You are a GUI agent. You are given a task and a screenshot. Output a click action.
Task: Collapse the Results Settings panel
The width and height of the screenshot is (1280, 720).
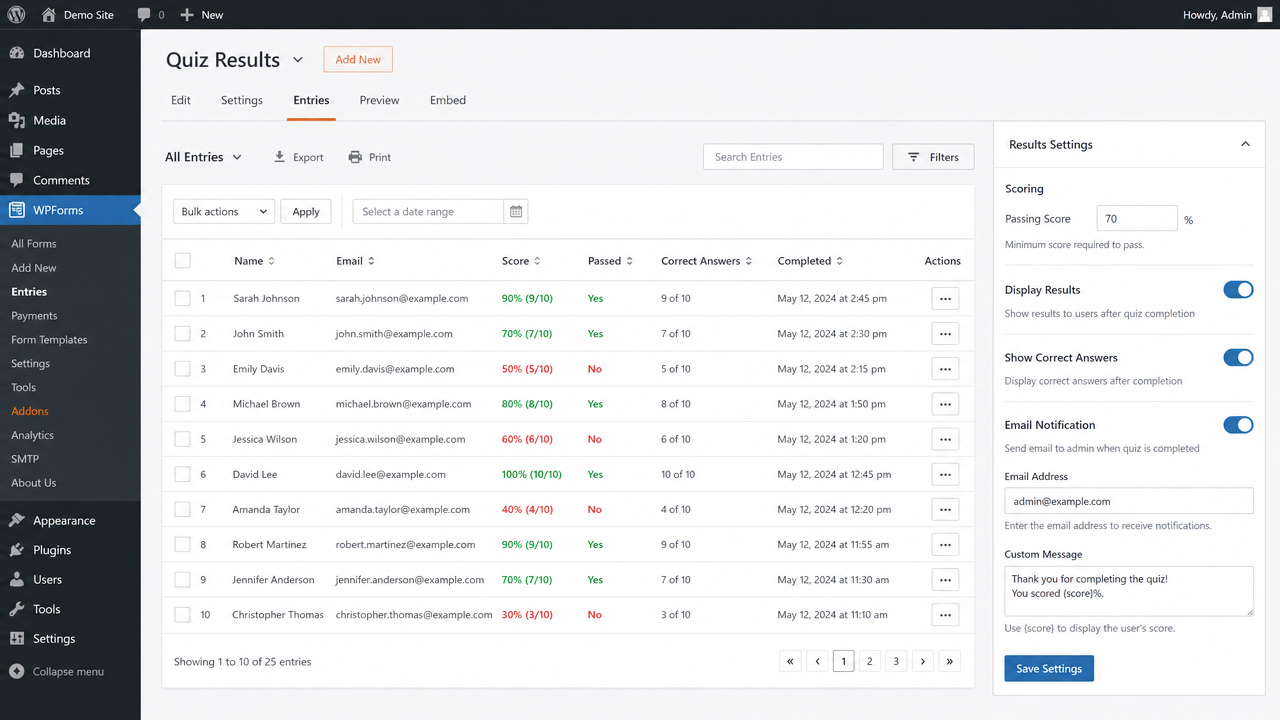[x=1245, y=144]
